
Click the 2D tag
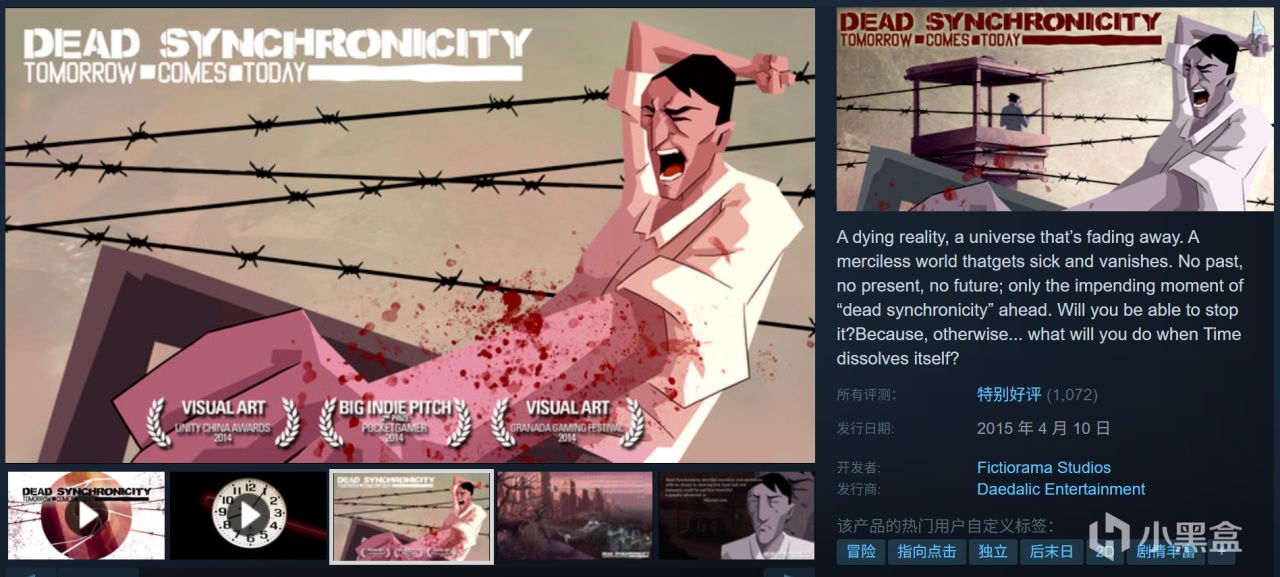[1104, 551]
